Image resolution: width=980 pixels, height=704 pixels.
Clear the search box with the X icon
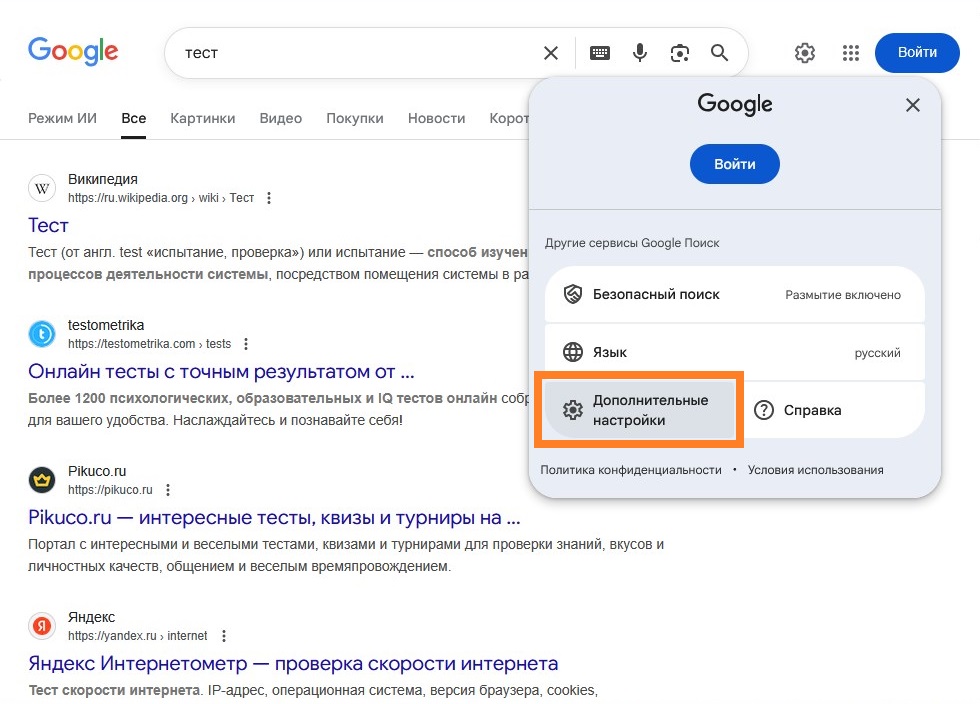click(x=551, y=53)
